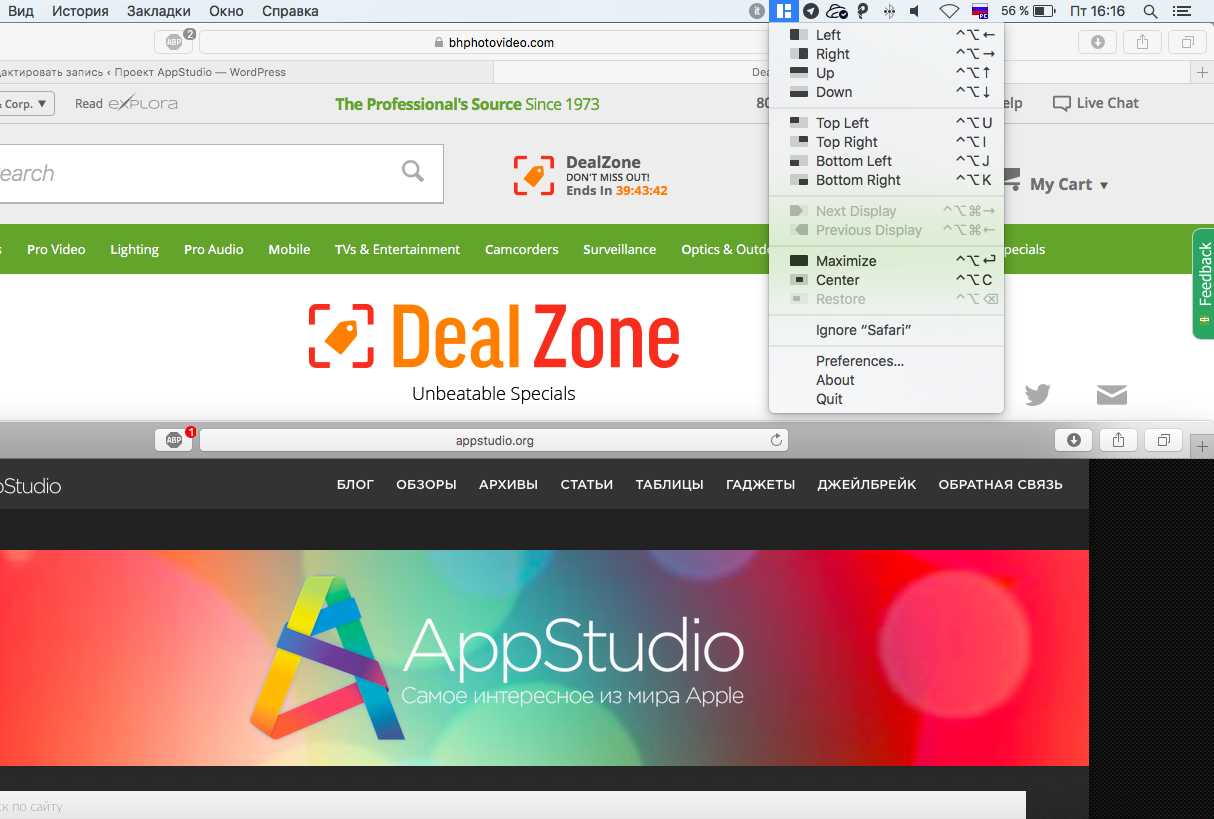Click the ОБЗОРЫ navigation link

(x=426, y=484)
